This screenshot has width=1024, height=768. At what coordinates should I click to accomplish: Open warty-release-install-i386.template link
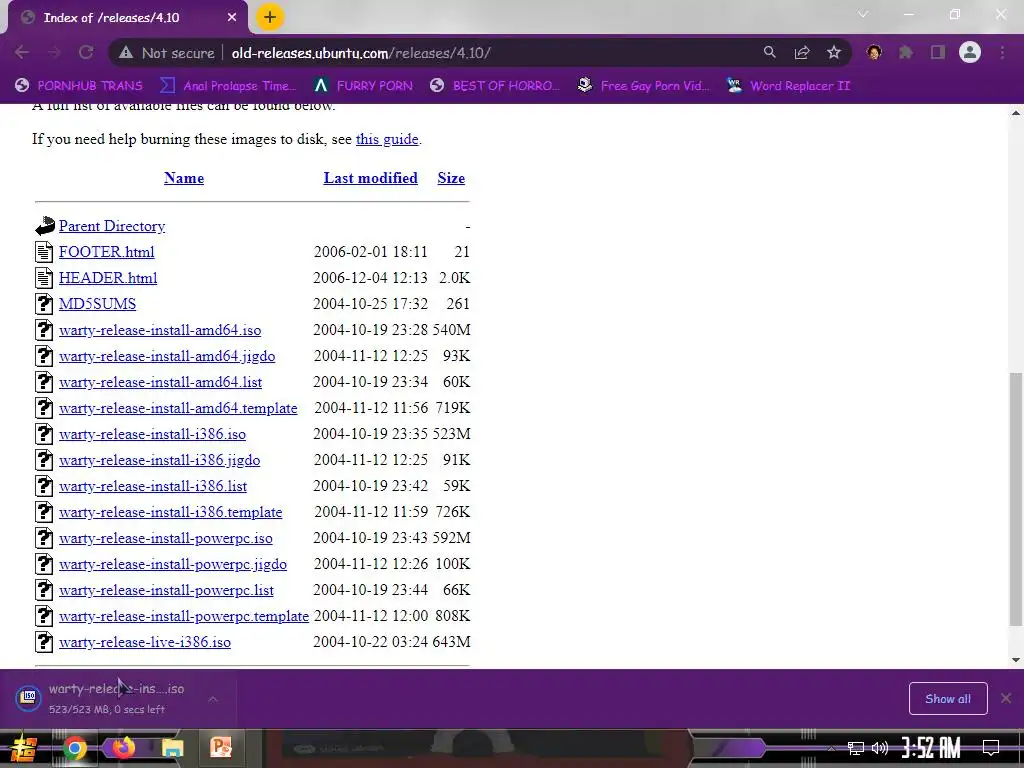[x=170, y=513]
